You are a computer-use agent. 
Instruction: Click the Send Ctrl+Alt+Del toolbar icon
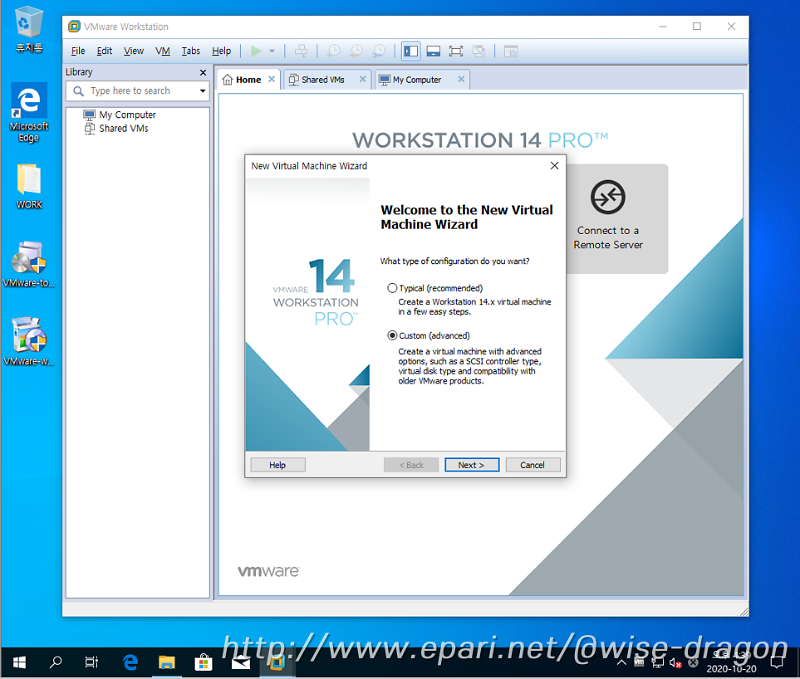tap(301, 51)
